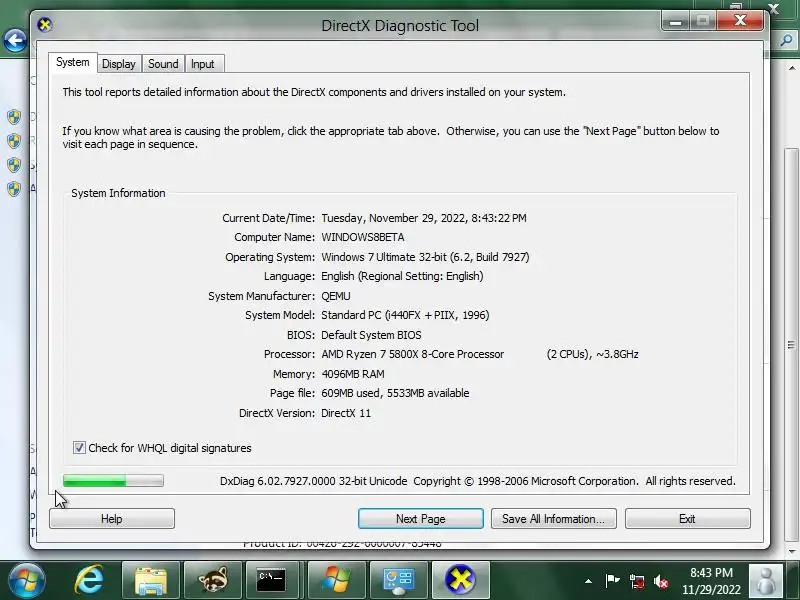
Task: Open the Windows Start orb
Action: pos(26,581)
